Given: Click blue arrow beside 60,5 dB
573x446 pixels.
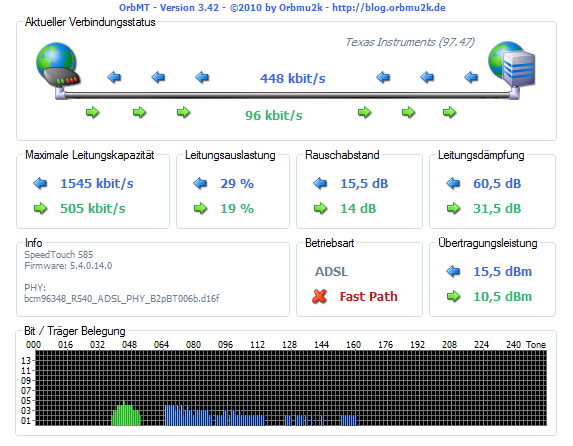Looking at the screenshot, I should [453, 183].
